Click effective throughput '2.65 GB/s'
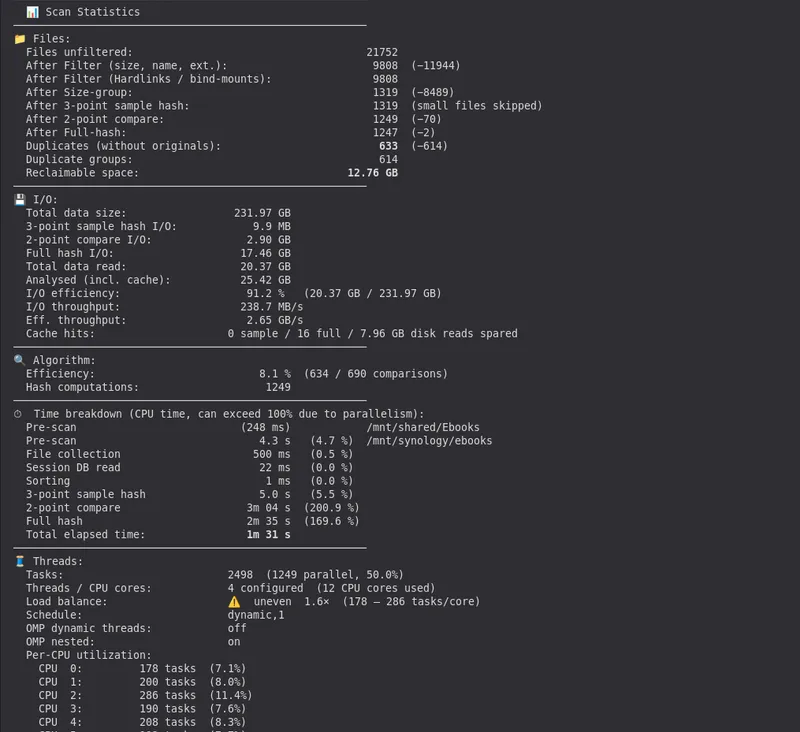The height and width of the screenshot is (732, 800). click(274, 320)
